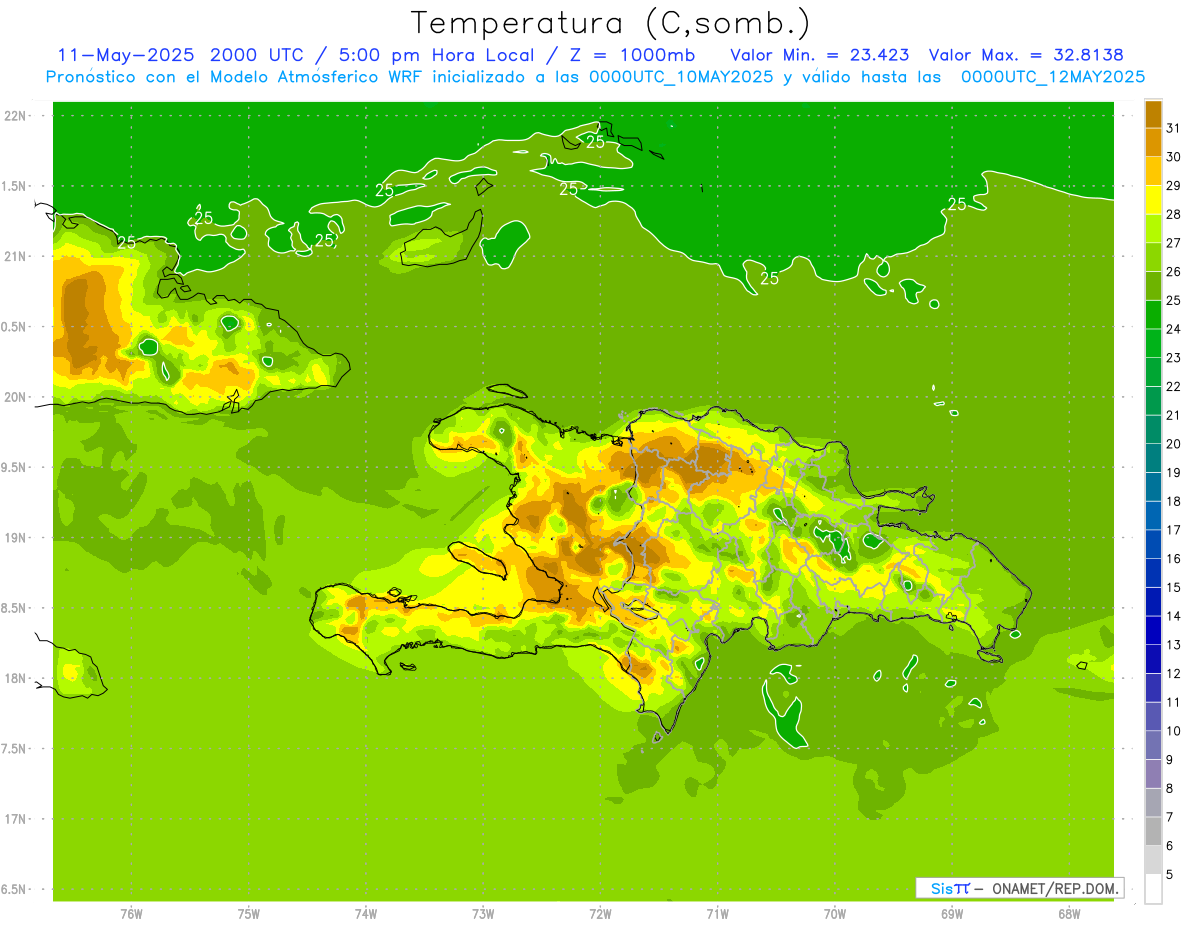This screenshot has width=1200, height=927.
Task: Click the "69W" longitude axis label
Action: (x=952, y=914)
